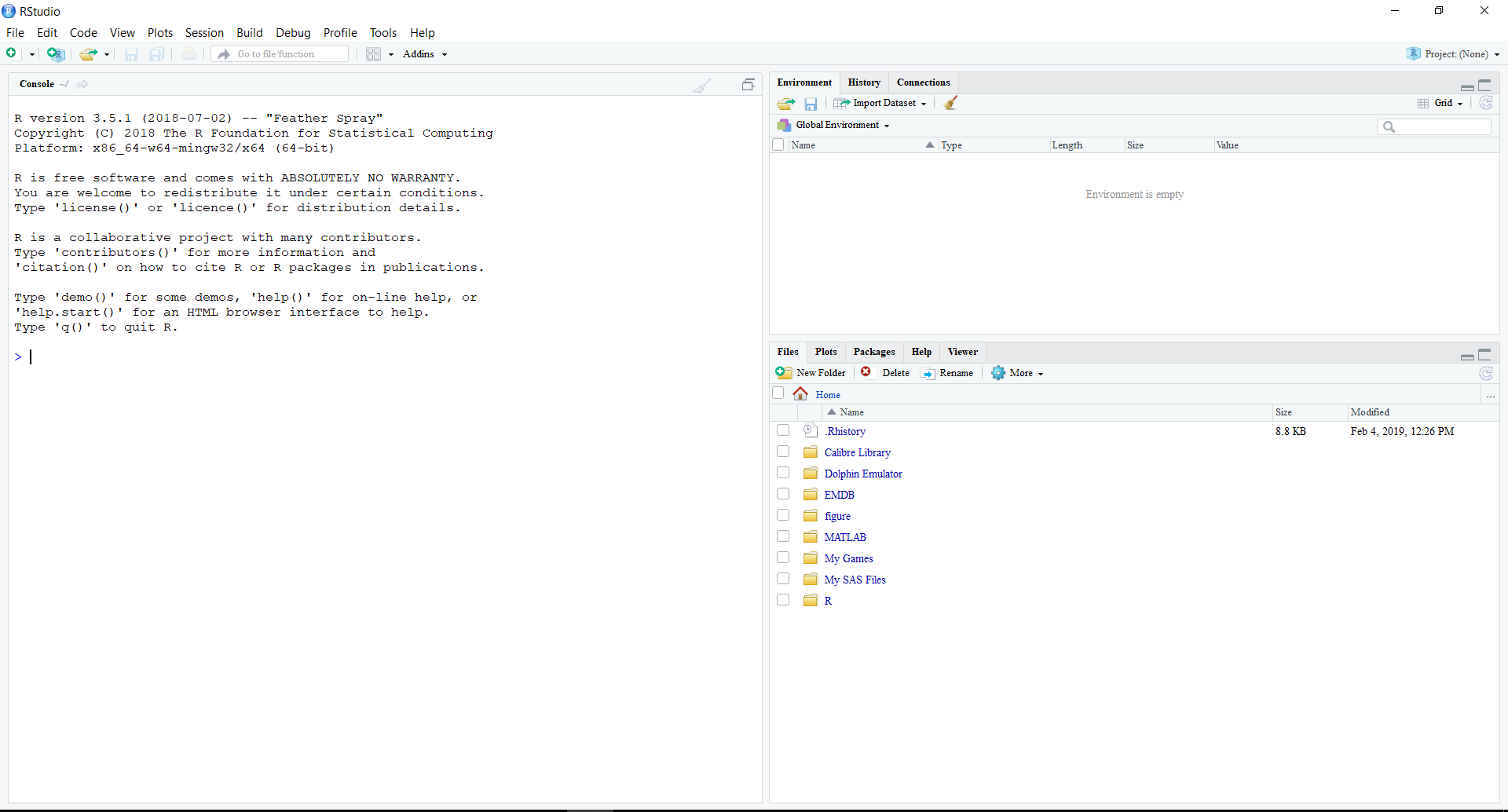Open the Dolphin Emulator folder
Screen dimensions: 1508x812
[862, 474]
